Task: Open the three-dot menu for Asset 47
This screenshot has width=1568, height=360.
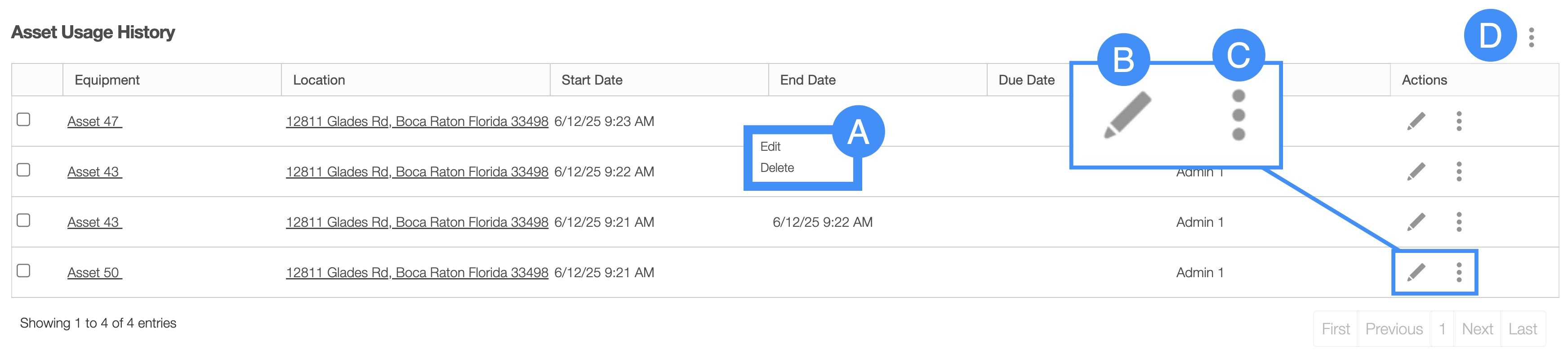Action: [1458, 121]
